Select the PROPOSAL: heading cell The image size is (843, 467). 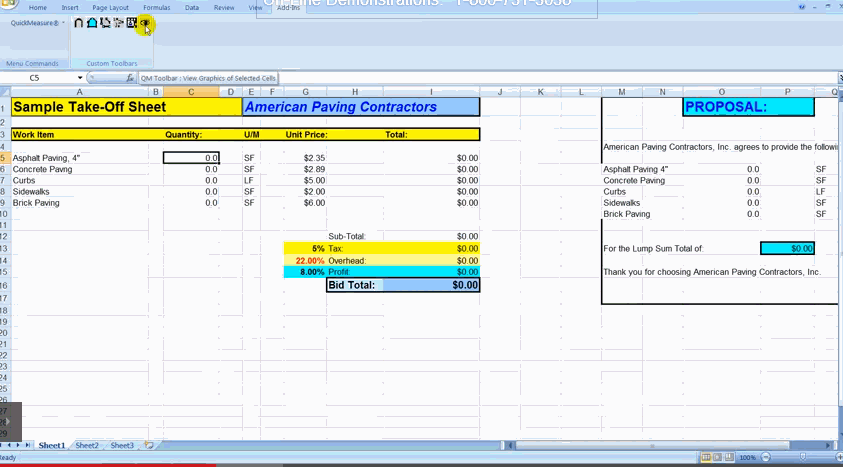point(748,106)
